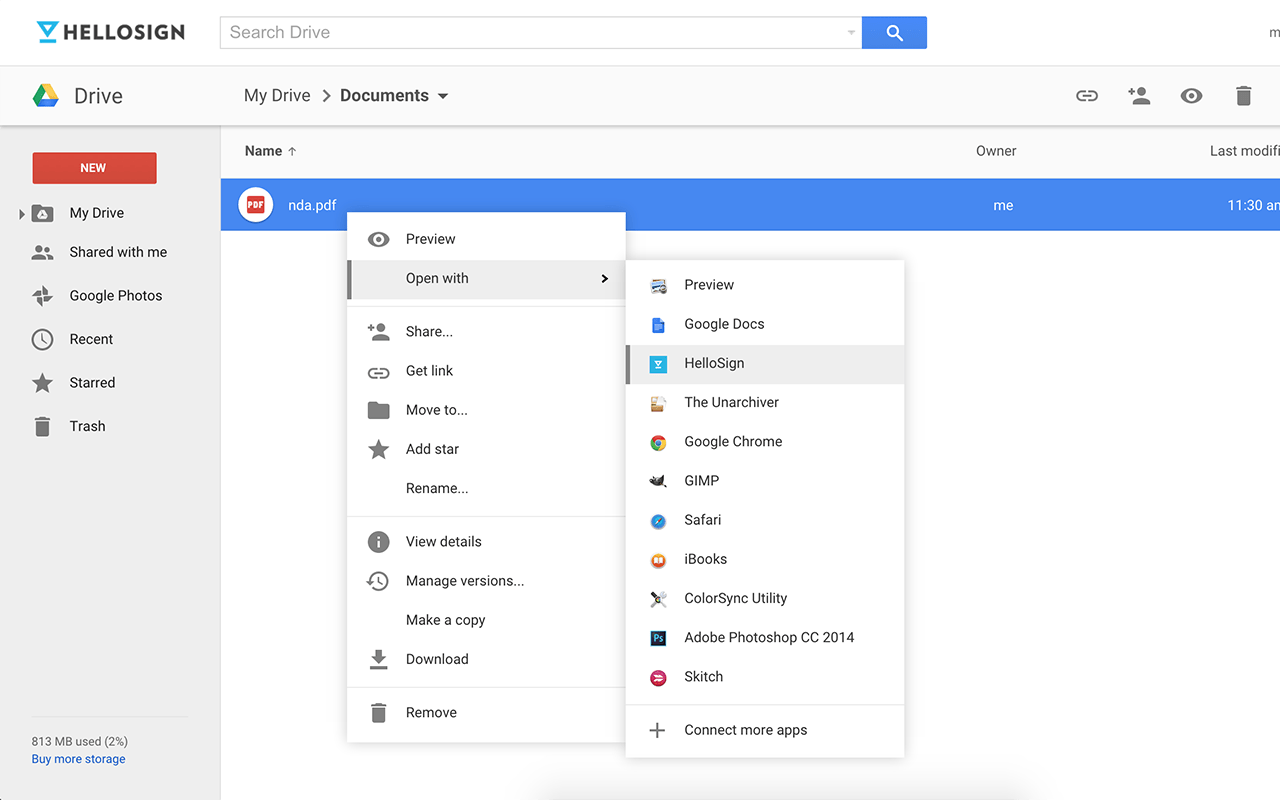Screen dimensions: 1280x800
Task: Select the nda.pdf file name
Action: click(312, 205)
